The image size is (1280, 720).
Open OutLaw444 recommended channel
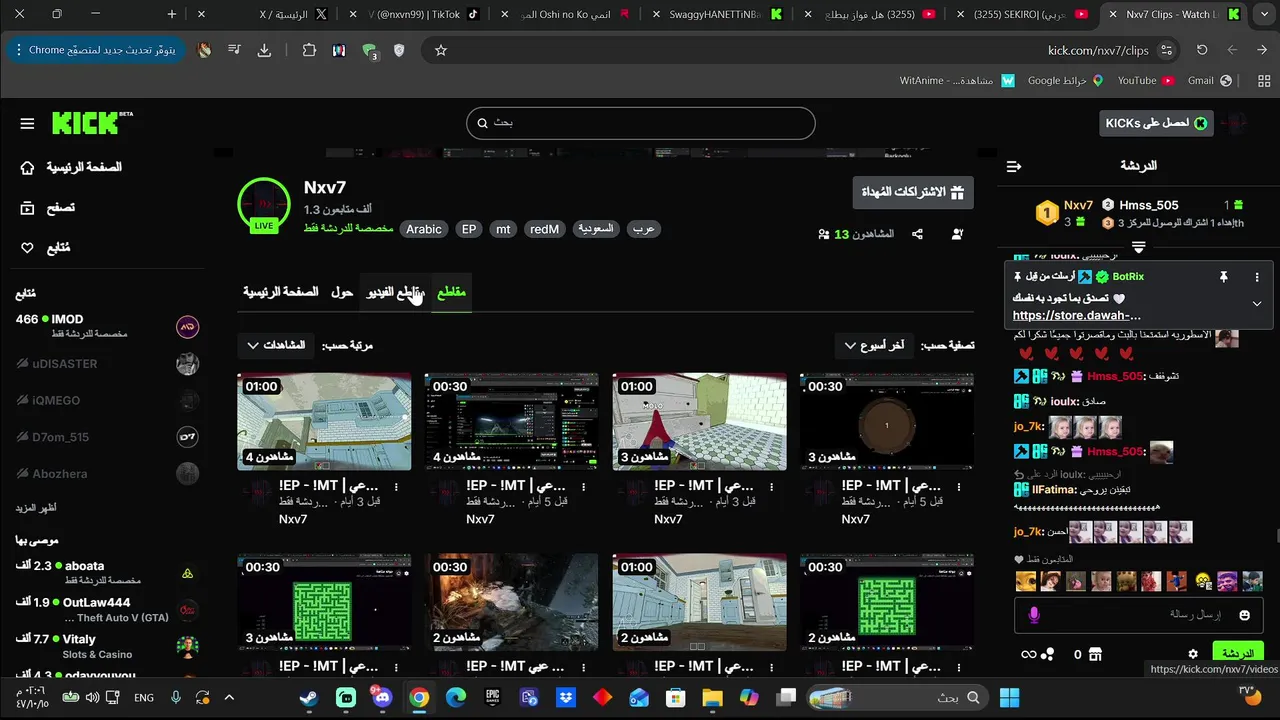point(107,609)
